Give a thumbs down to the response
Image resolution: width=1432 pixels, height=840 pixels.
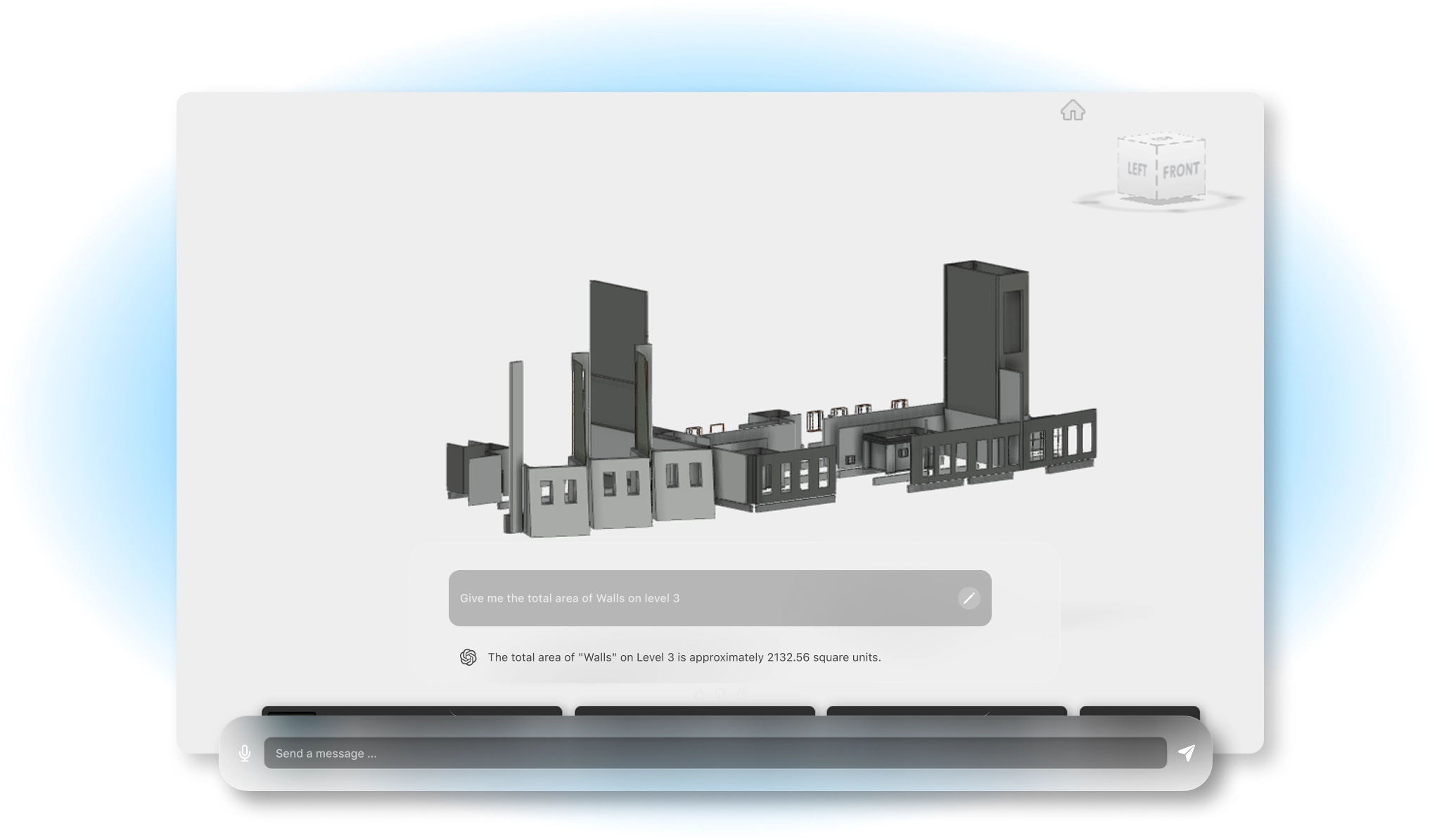pyautogui.click(x=721, y=694)
